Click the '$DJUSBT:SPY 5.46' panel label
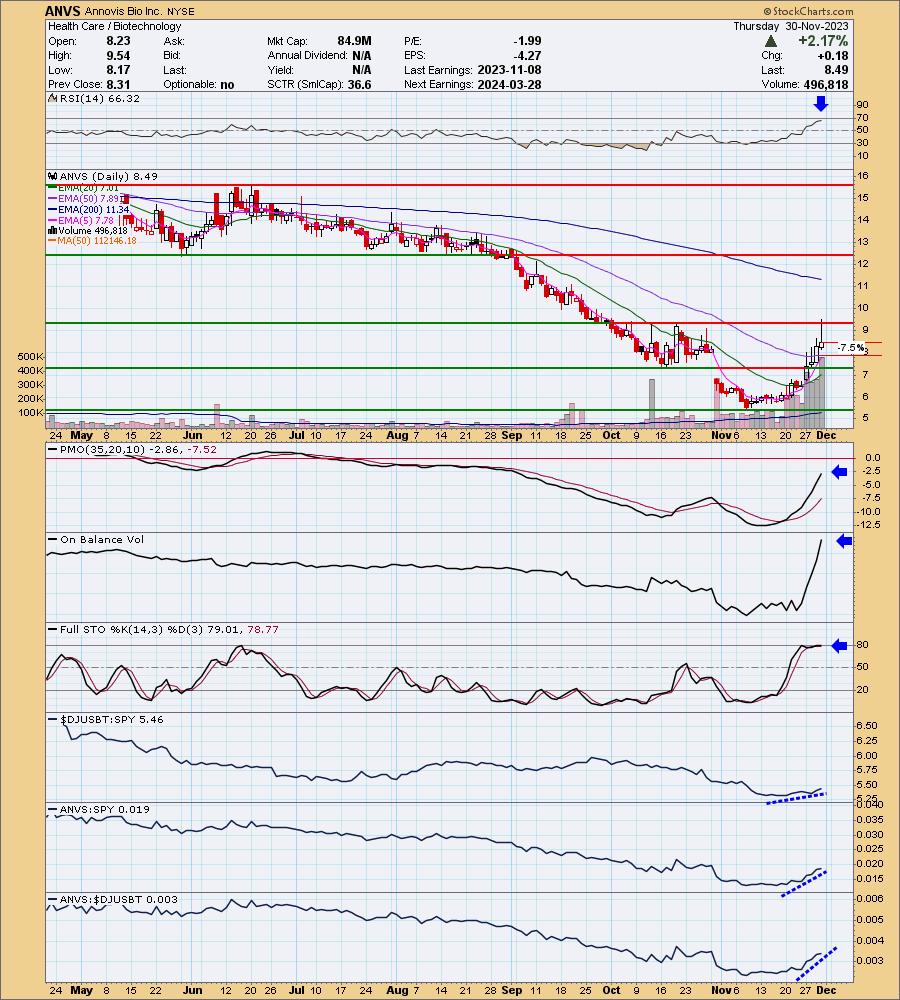 coord(112,719)
